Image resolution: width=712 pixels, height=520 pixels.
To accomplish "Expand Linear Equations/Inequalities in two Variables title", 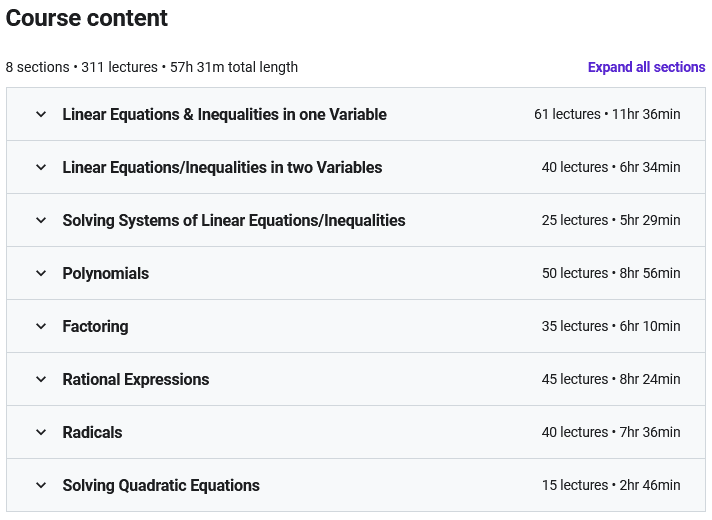I will pyautogui.click(x=222, y=167).
